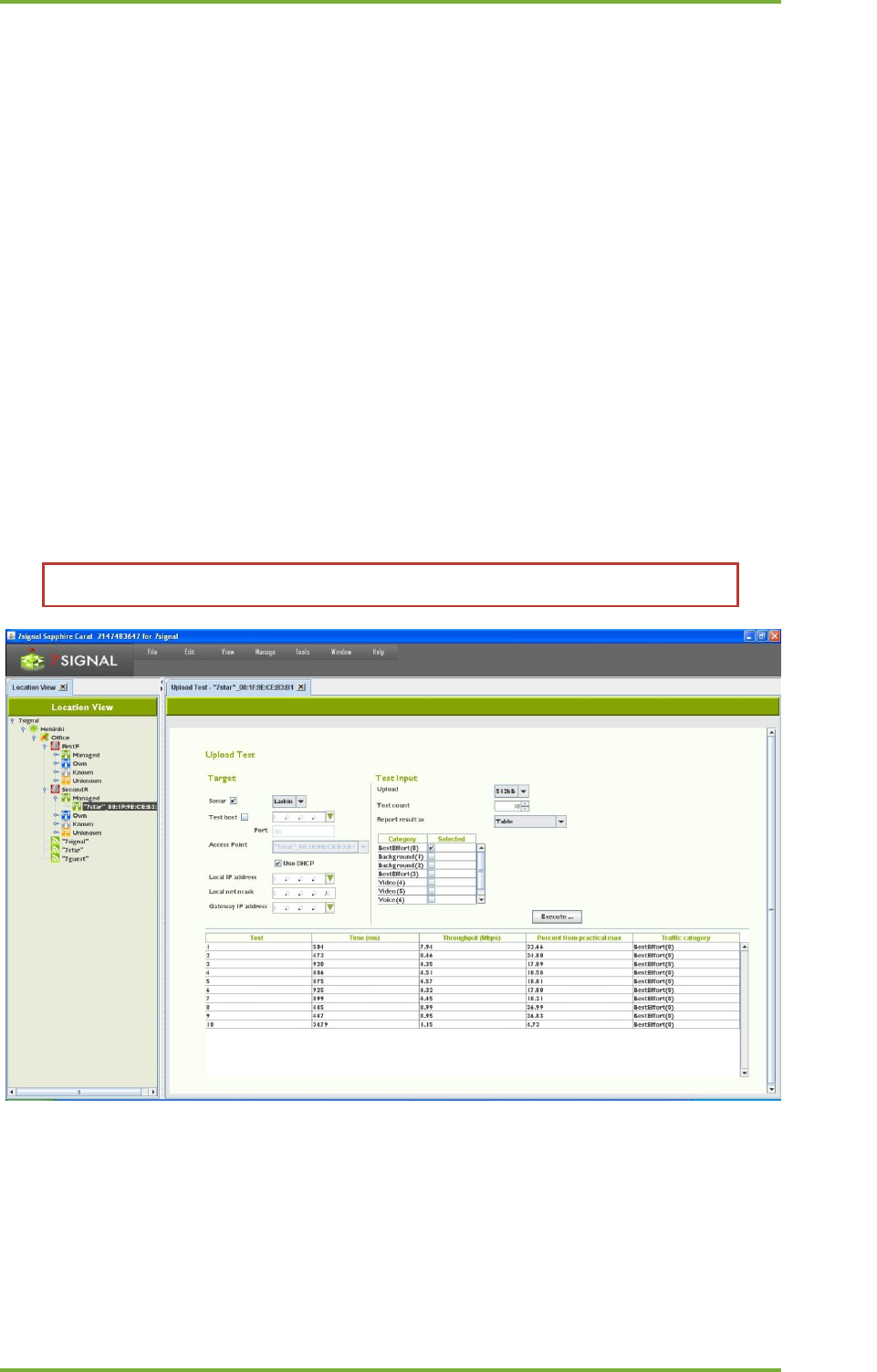Click the application title bar icon
Screen dimensions: 877x1372
tap(12, 636)
